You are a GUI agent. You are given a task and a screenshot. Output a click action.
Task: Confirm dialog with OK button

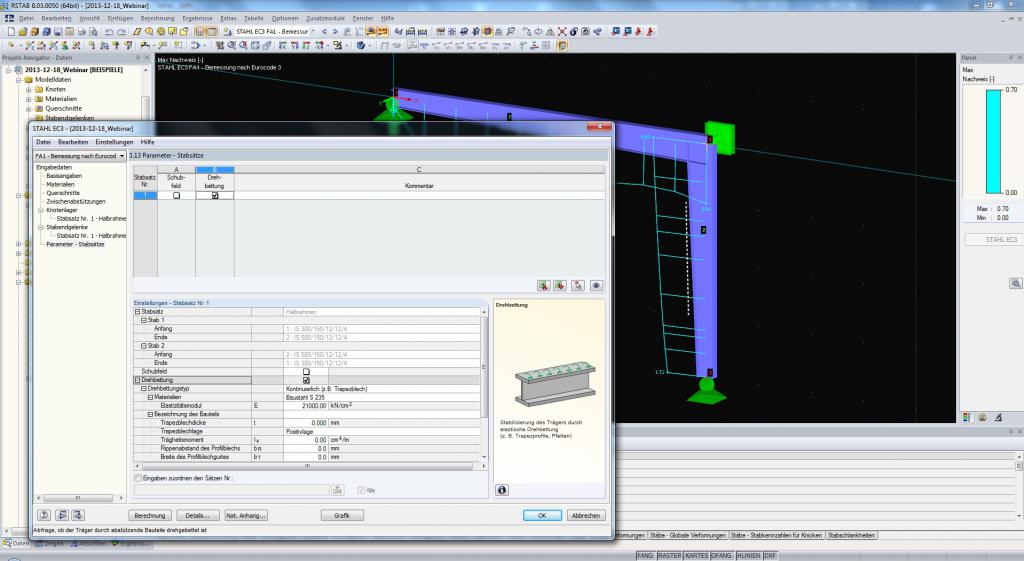tap(542, 515)
